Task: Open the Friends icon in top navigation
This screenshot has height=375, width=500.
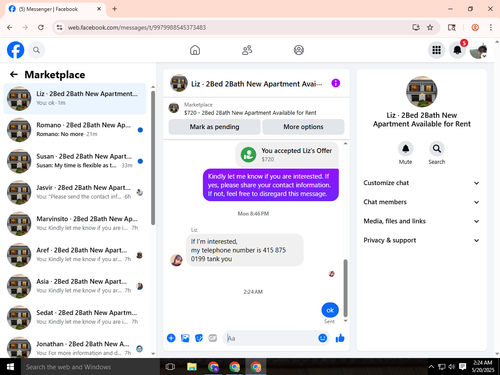Action: click(247, 50)
